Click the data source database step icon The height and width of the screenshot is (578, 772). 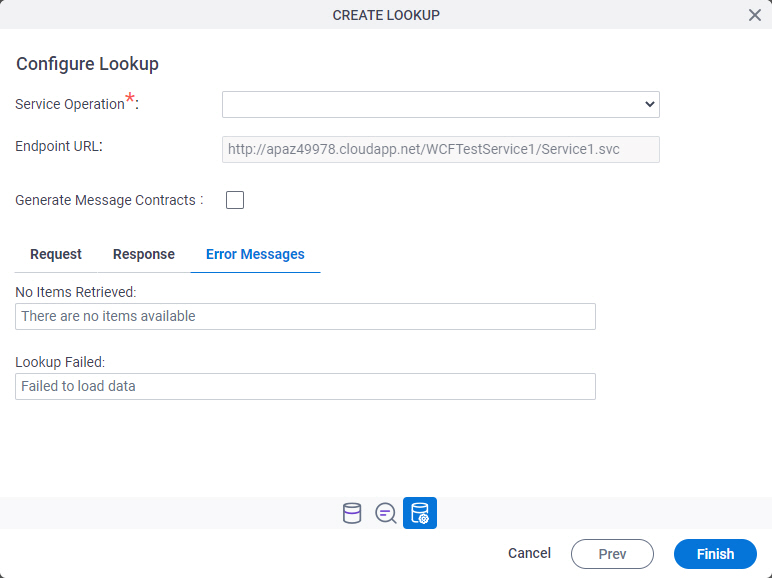(x=352, y=513)
